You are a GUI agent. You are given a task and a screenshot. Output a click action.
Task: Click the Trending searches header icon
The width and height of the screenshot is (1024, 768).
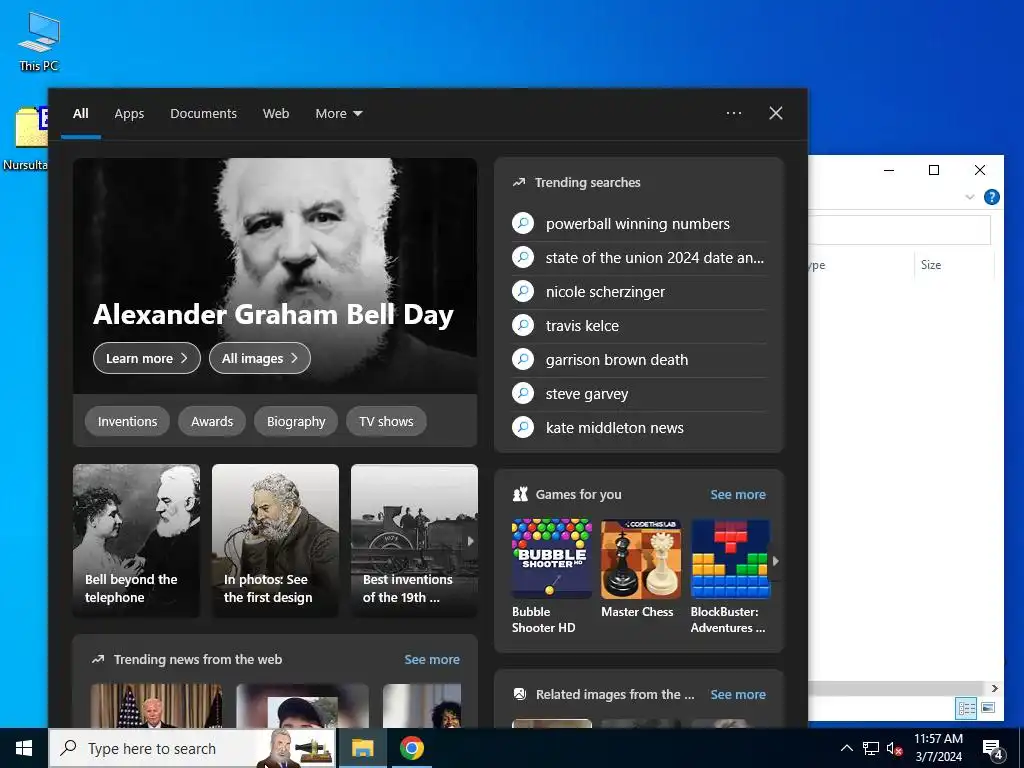519,182
